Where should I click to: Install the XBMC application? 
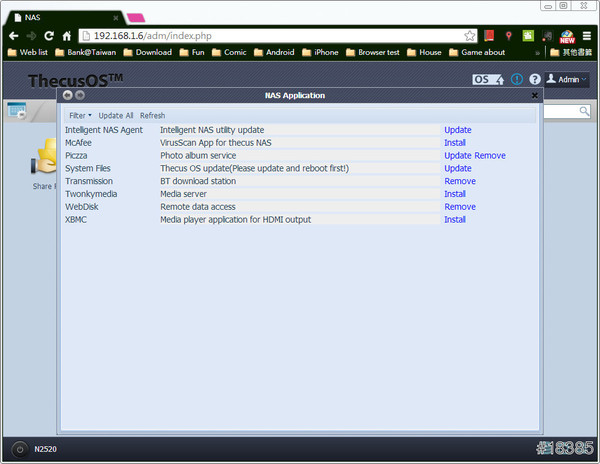(x=455, y=220)
